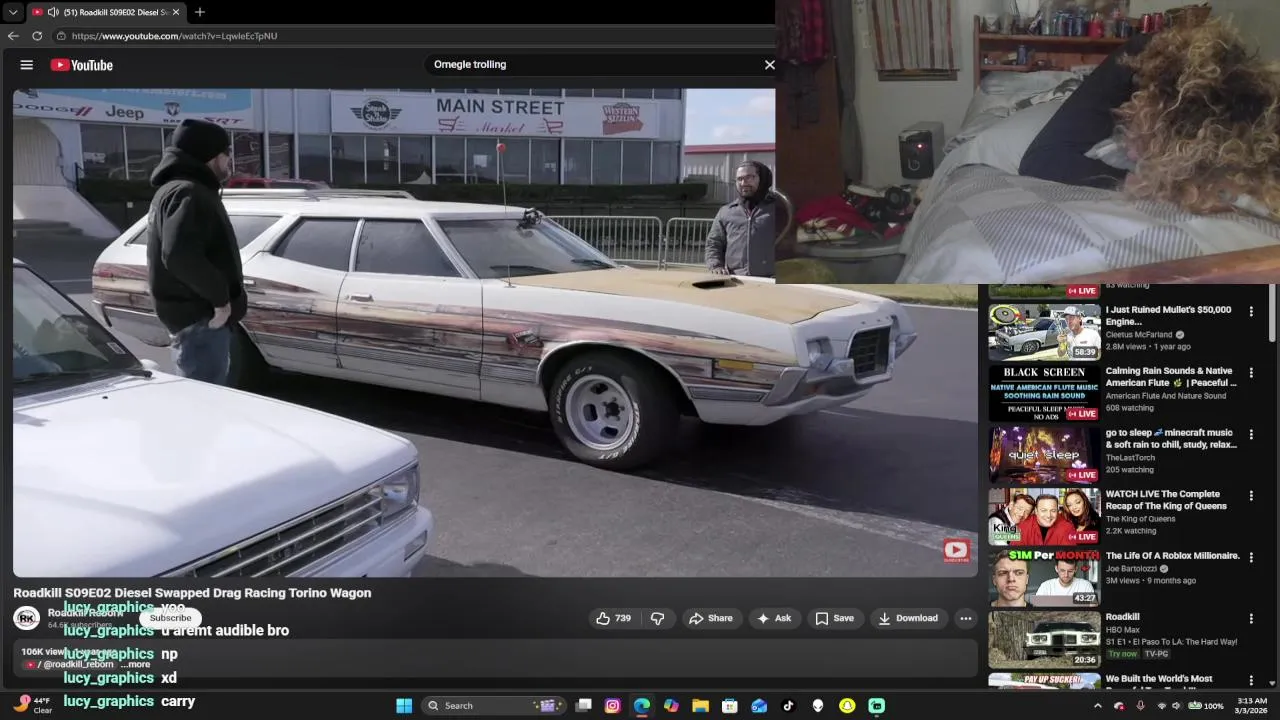Open 'I Just Ruined Mullet's $50,000 Engine' thumbnail
The image size is (1280, 720).
[1044, 332]
